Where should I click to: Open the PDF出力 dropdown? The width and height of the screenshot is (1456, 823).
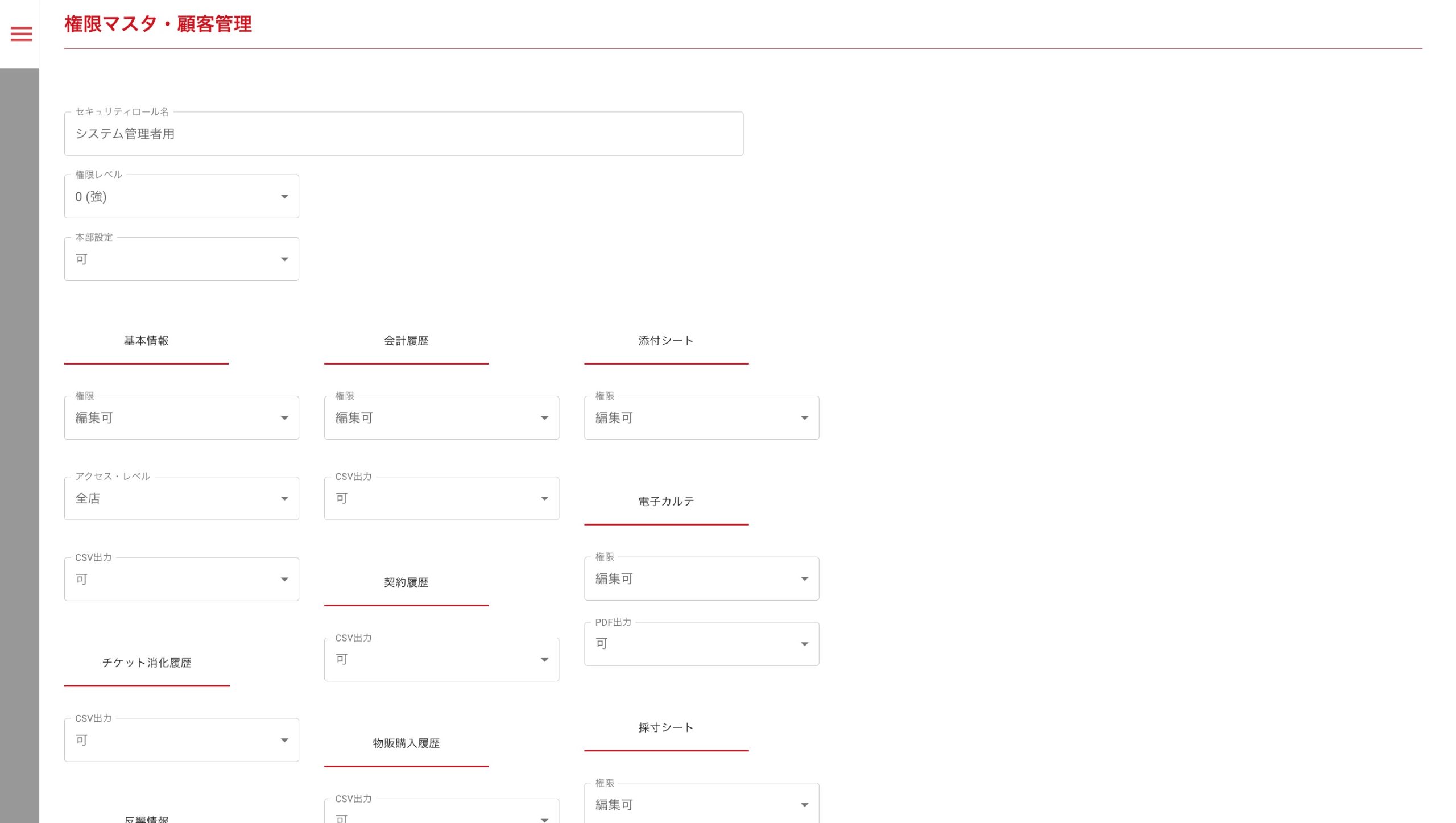pyautogui.click(x=701, y=644)
